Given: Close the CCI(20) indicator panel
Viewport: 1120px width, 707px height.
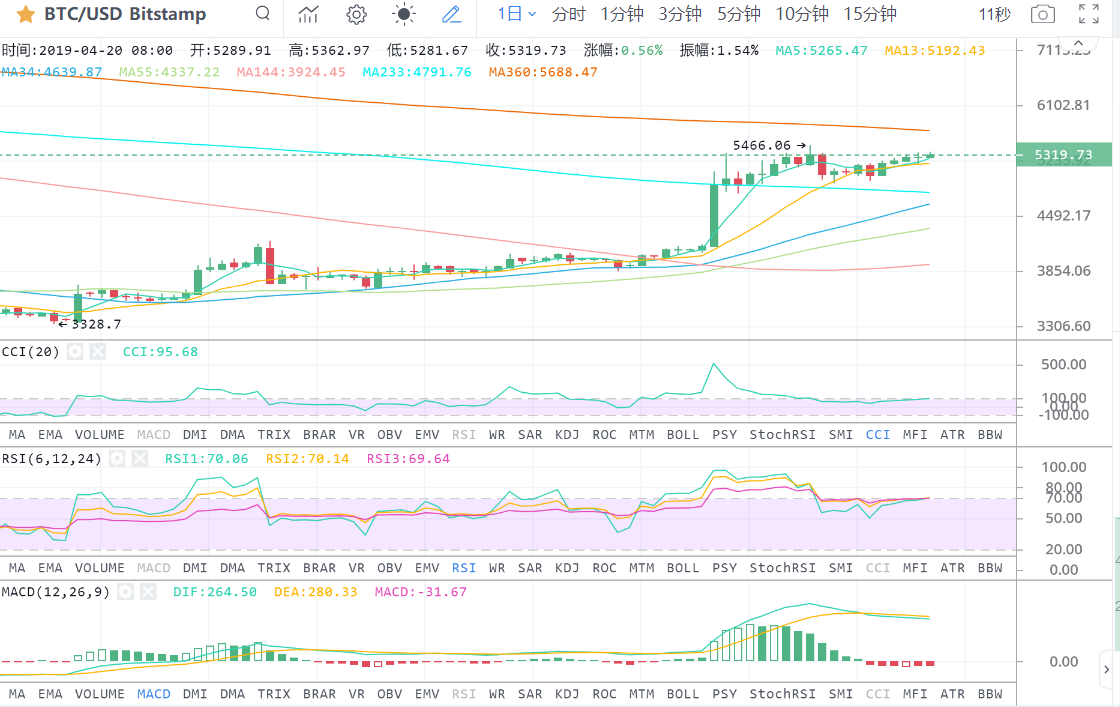Looking at the screenshot, I should 97,352.
